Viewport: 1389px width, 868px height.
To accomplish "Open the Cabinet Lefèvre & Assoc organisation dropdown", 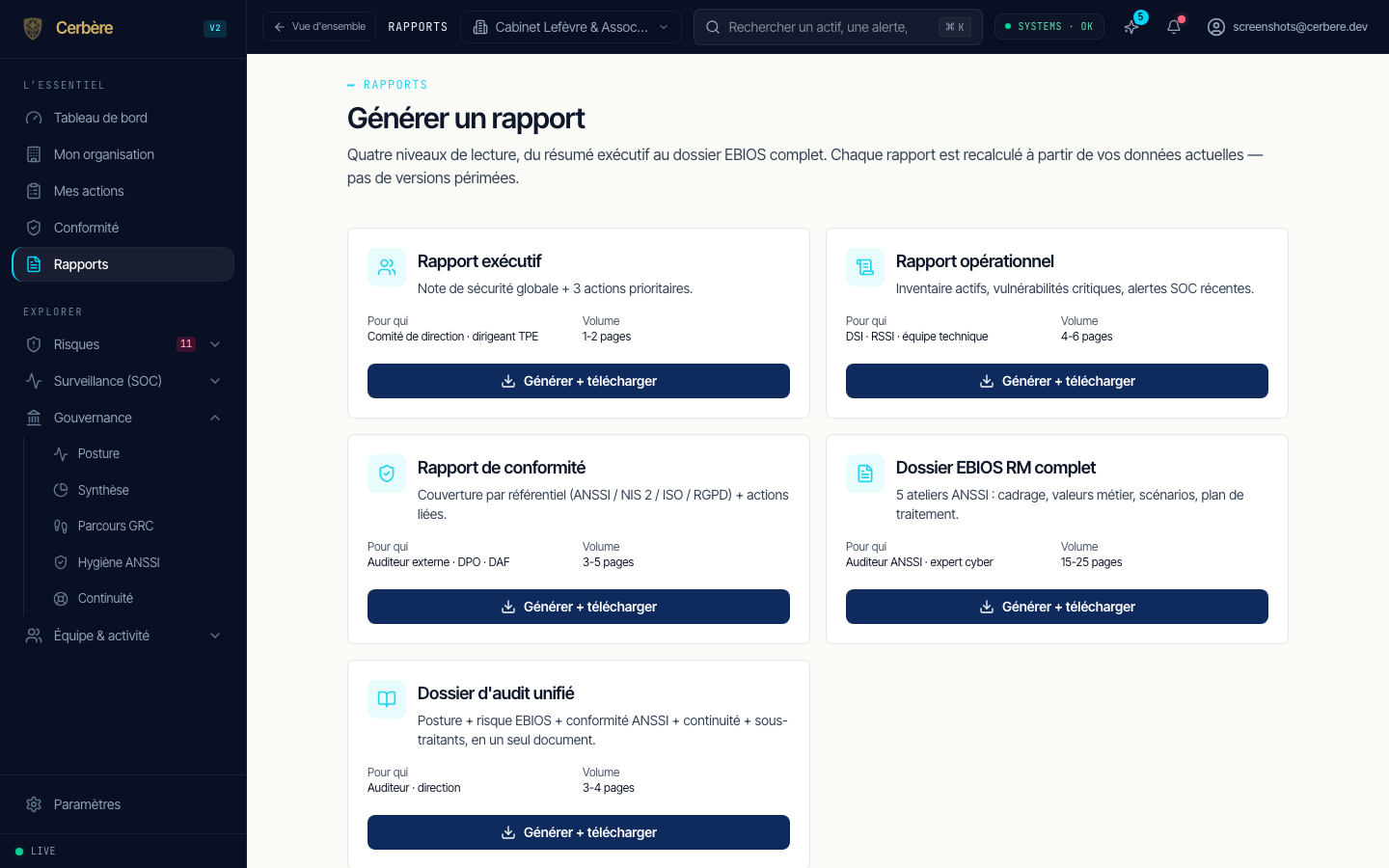I will [x=571, y=27].
